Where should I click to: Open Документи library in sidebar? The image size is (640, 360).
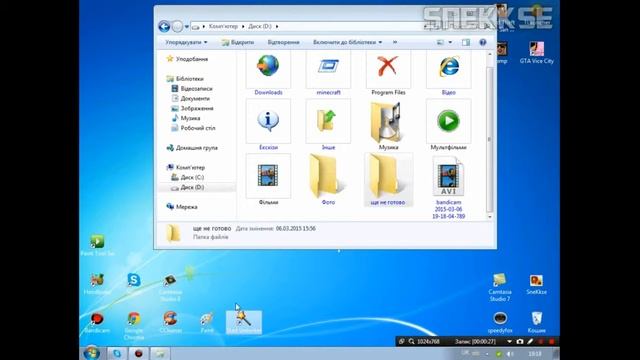[x=190, y=98]
